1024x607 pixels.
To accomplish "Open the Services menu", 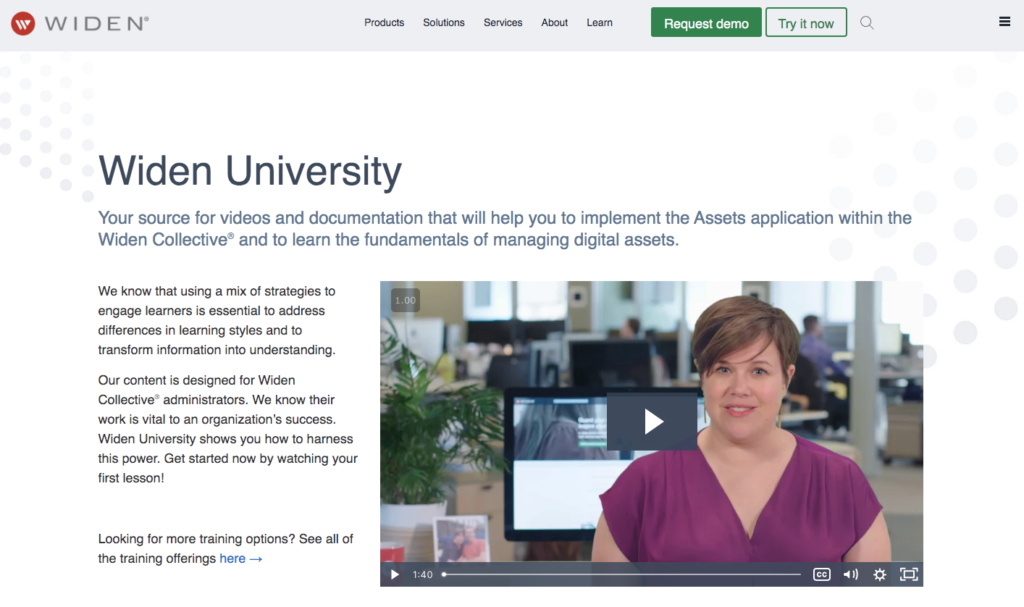I will [503, 22].
